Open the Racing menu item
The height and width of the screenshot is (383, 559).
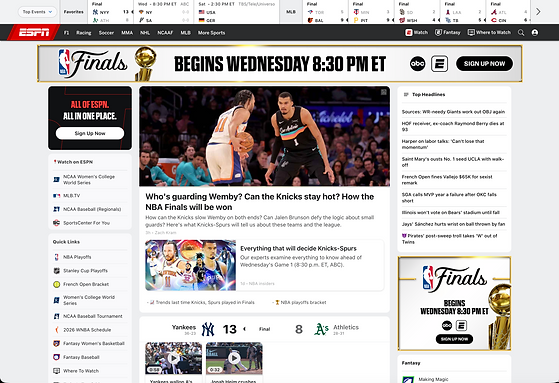84,32
